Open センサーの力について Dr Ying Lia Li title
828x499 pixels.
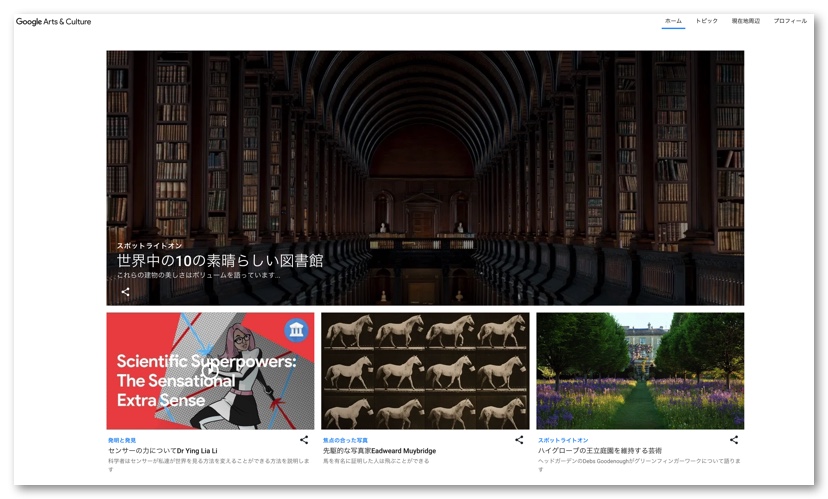pyautogui.click(x=162, y=451)
